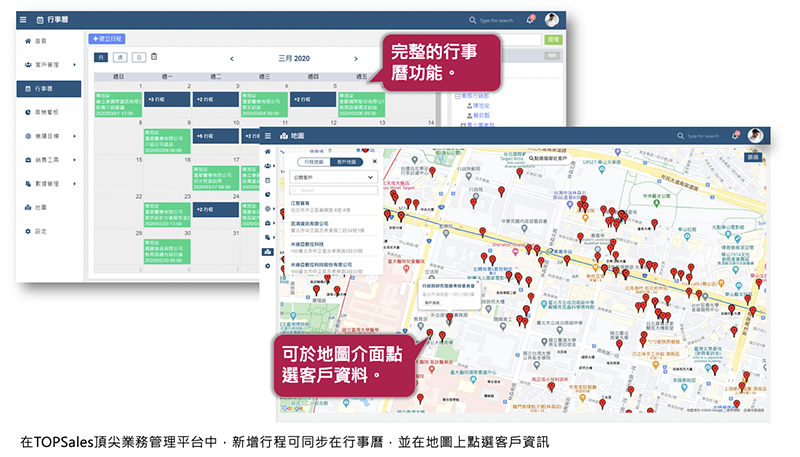
Task: Click the trash icon beside the calendar view buttons
Action: [x=154, y=57]
